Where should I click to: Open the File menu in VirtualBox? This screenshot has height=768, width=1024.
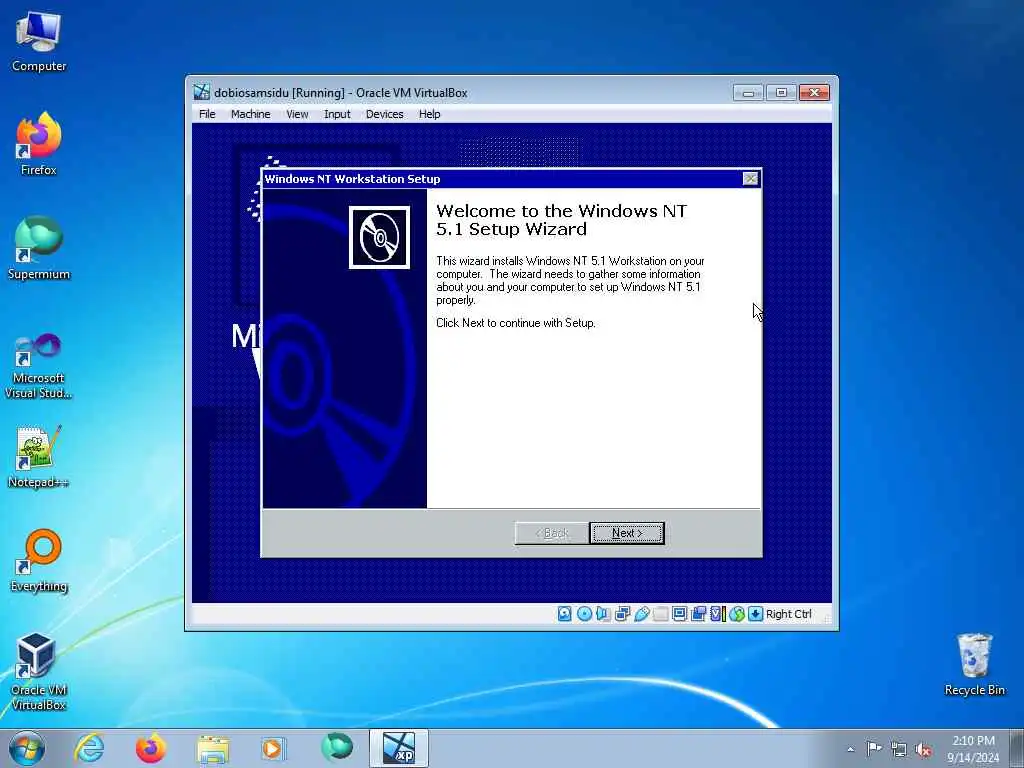(207, 114)
